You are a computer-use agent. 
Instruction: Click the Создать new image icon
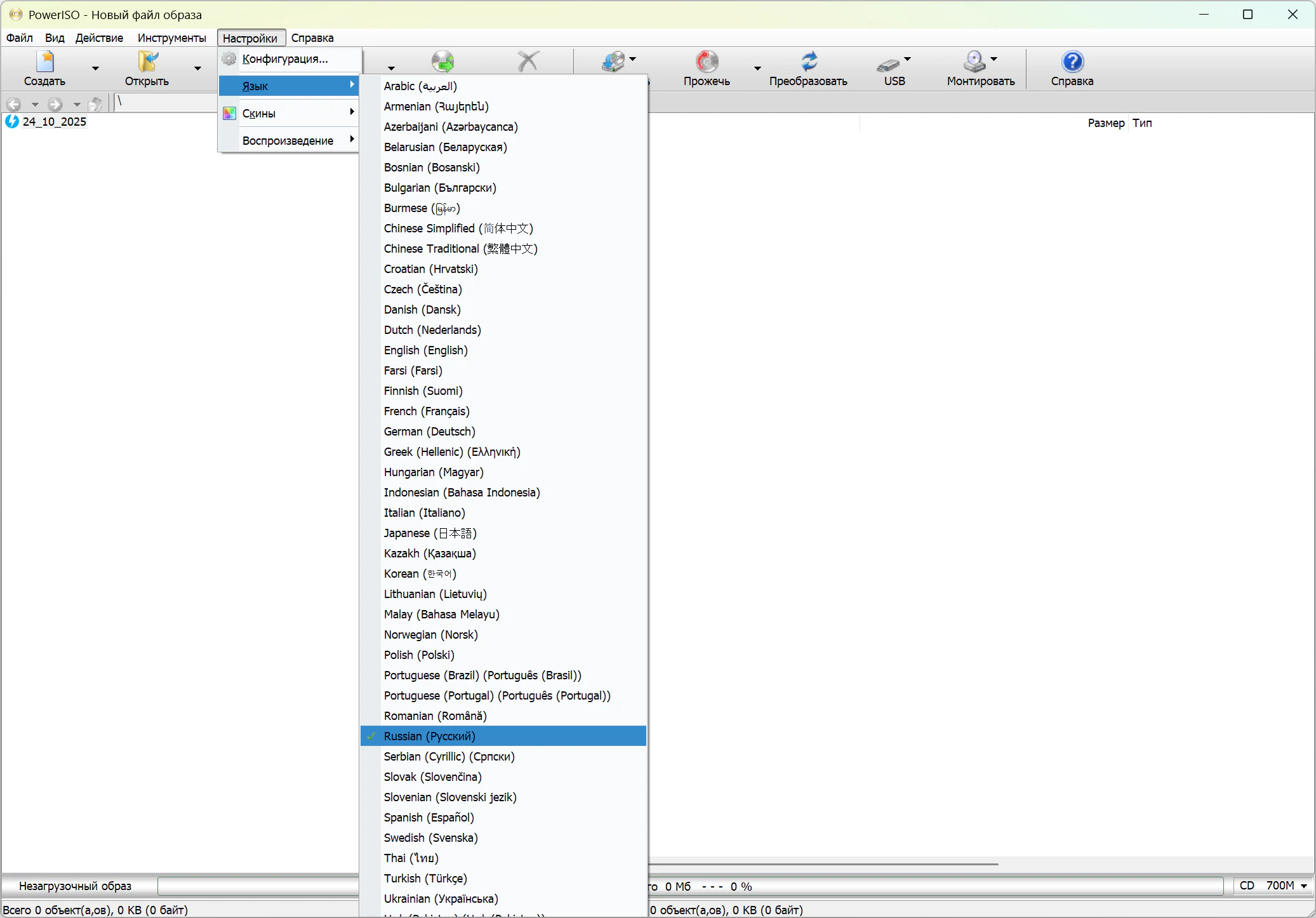pyautogui.click(x=44, y=62)
